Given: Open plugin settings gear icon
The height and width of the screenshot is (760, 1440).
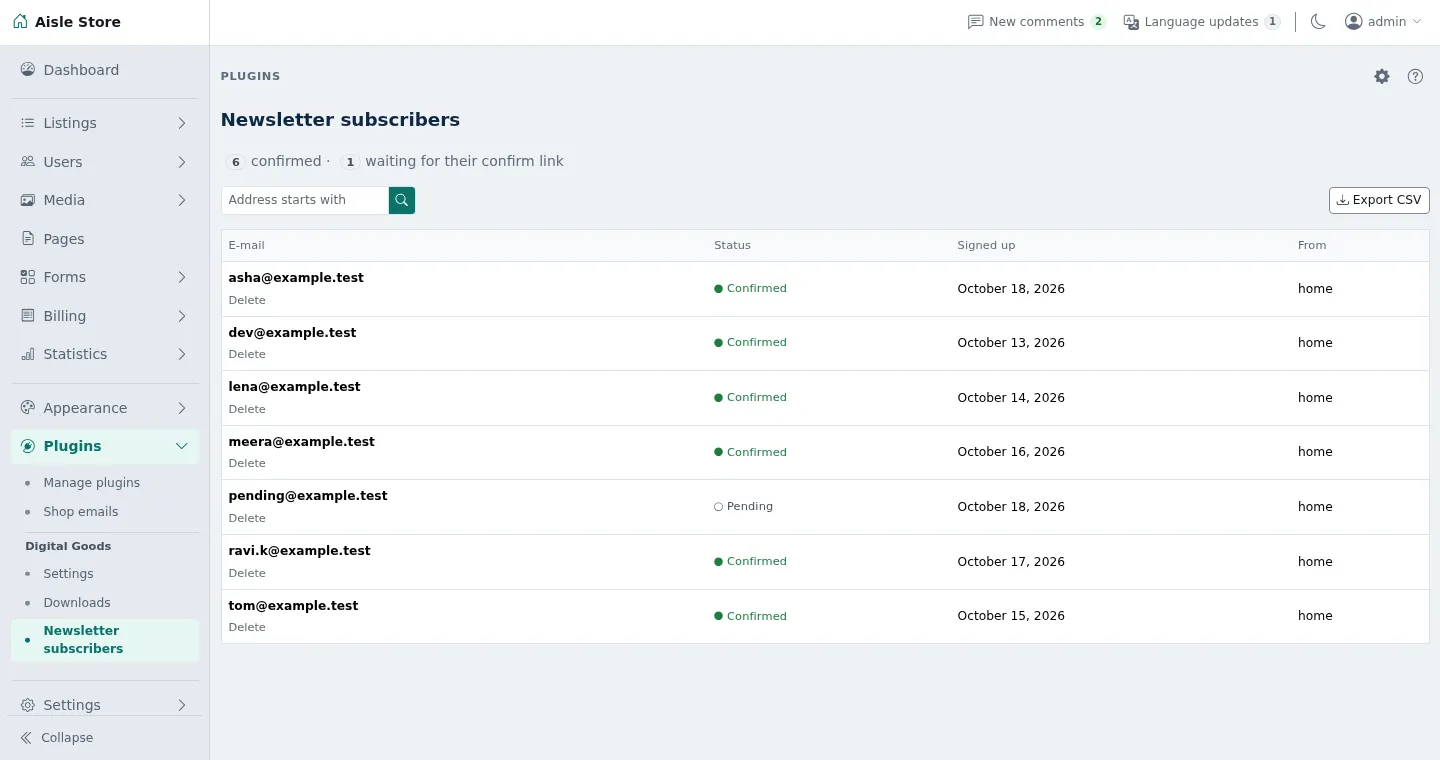Looking at the screenshot, I should click(x=1382, y=76).
